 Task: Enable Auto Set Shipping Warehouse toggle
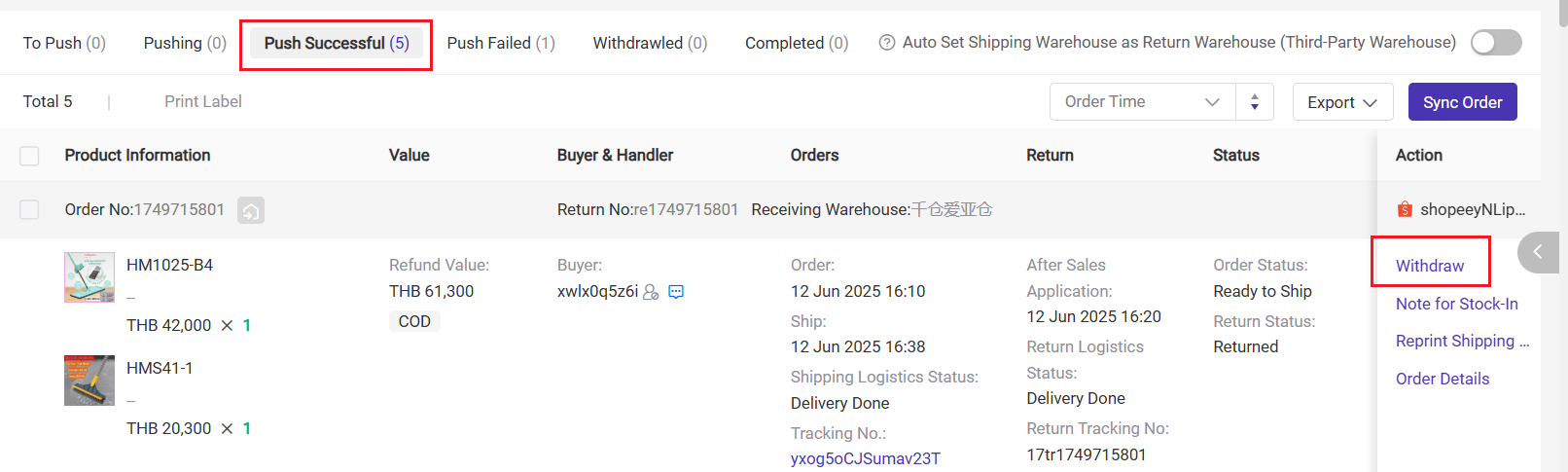tap(1496, 42)
